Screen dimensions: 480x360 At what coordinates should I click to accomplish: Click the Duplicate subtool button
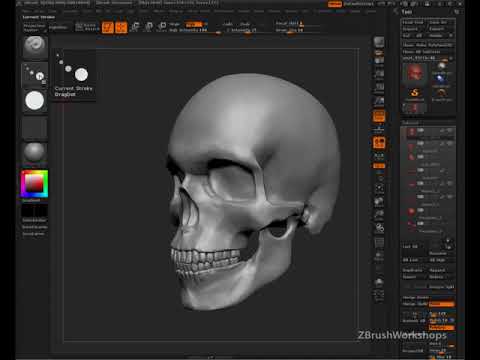[413, 270]
